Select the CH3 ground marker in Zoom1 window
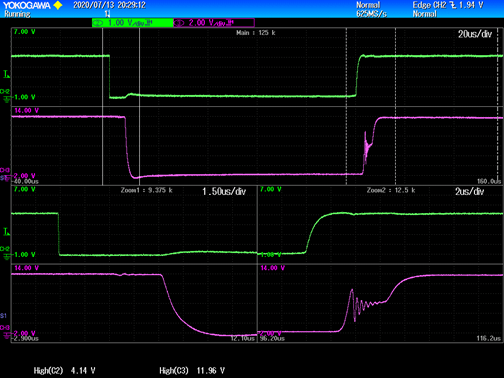The image size is (504, 378). 6,331
